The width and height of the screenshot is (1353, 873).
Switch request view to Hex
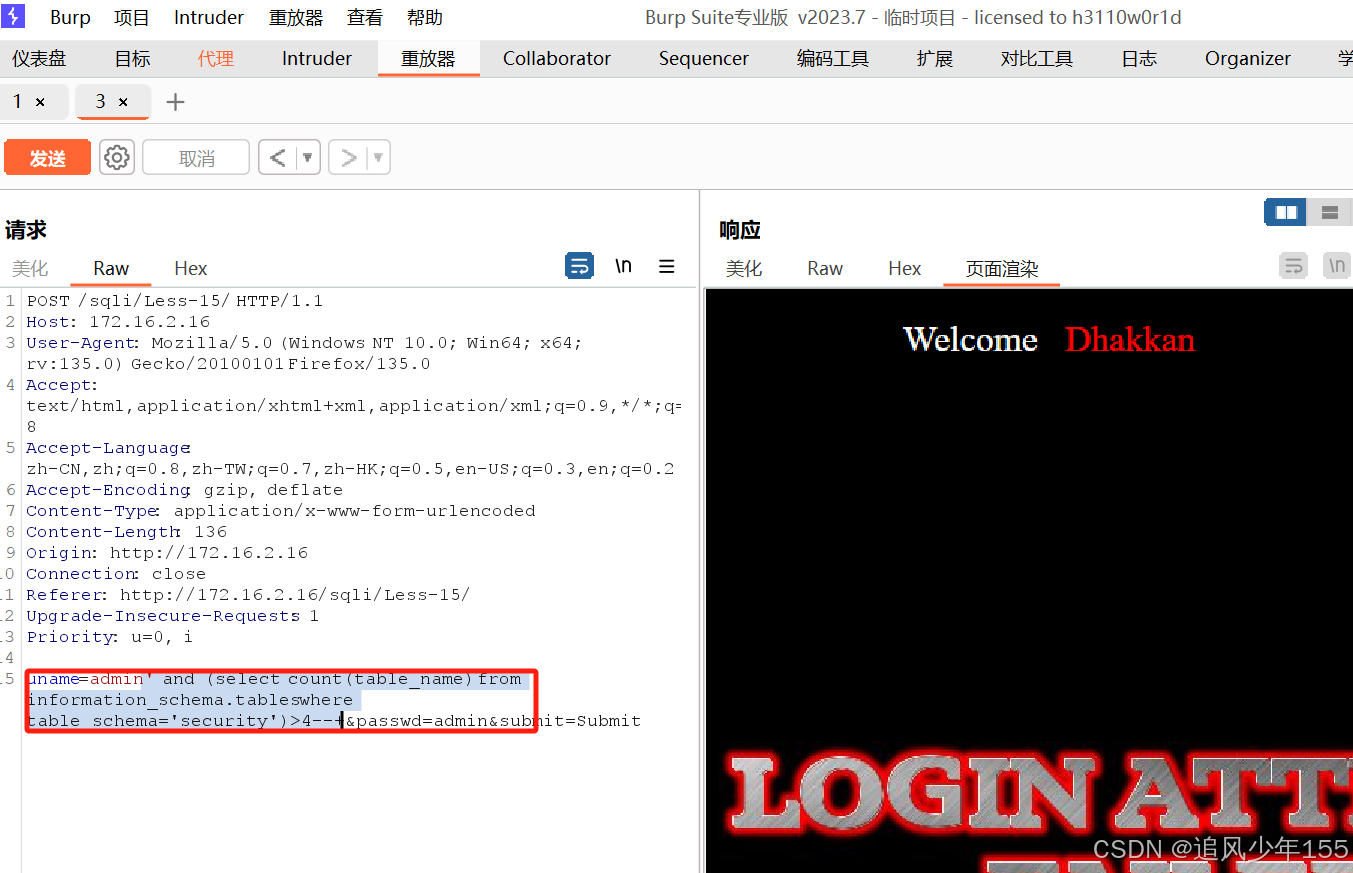[x=190, y=268]
